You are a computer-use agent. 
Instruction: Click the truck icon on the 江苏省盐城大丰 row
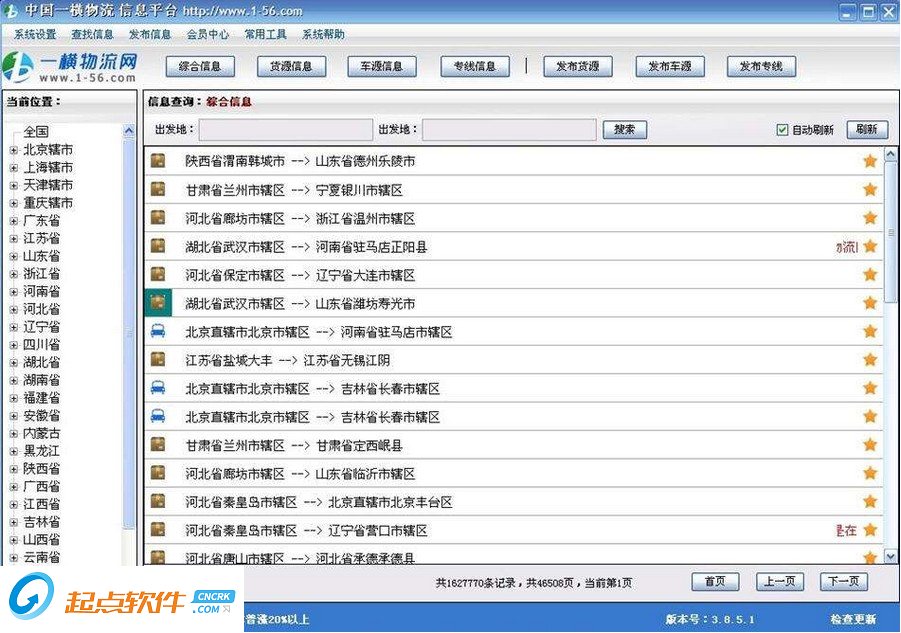point(160,360)
